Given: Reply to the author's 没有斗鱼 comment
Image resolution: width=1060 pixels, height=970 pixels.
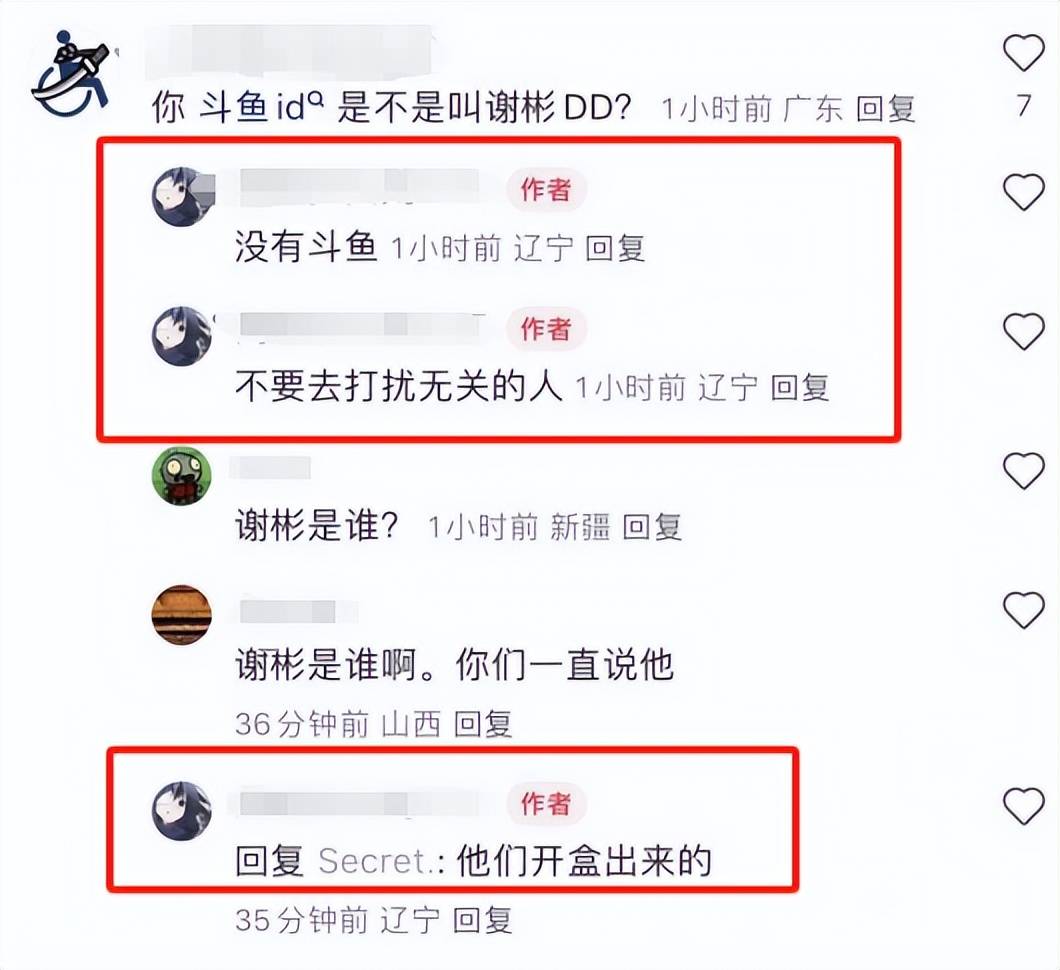Looking at the screenshot, I should tap(615, 248).
